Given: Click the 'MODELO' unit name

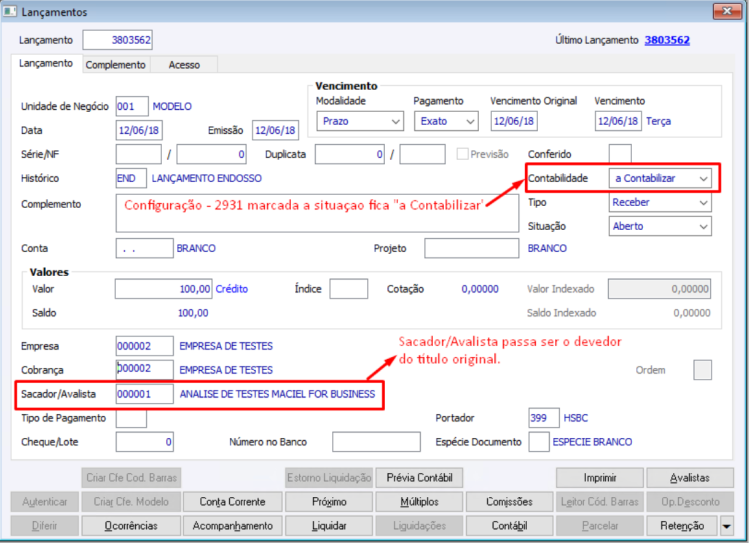Looking at the screenshot, I should (x=172, y=106).
